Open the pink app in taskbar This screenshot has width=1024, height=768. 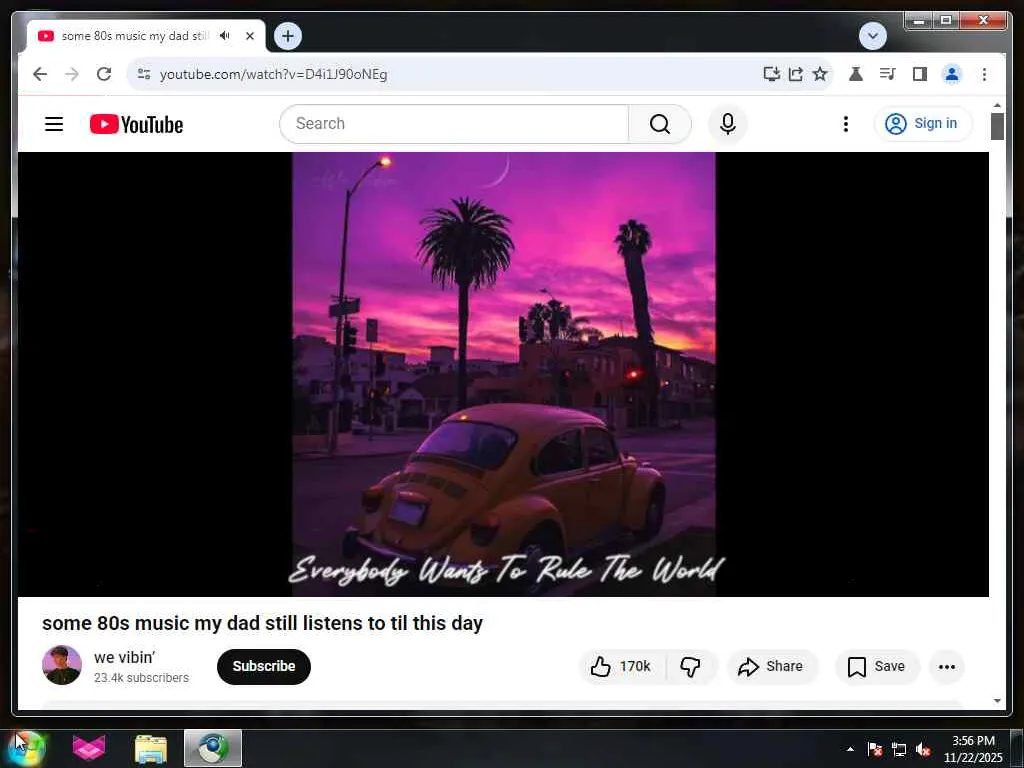tap(89, 748)
